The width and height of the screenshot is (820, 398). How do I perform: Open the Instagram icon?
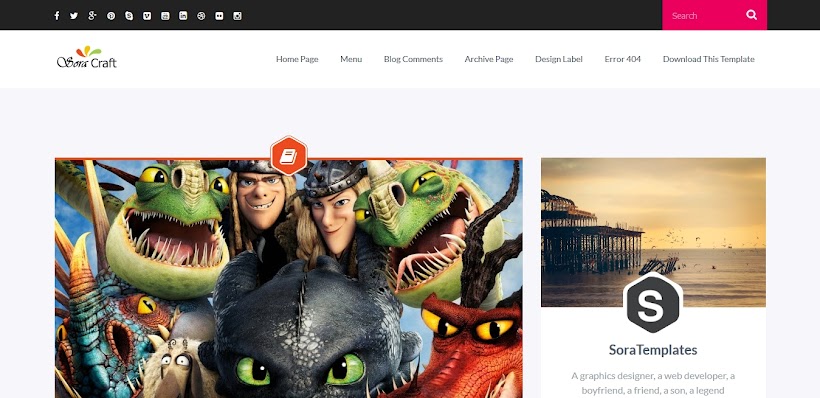click(x=237, y=16)
